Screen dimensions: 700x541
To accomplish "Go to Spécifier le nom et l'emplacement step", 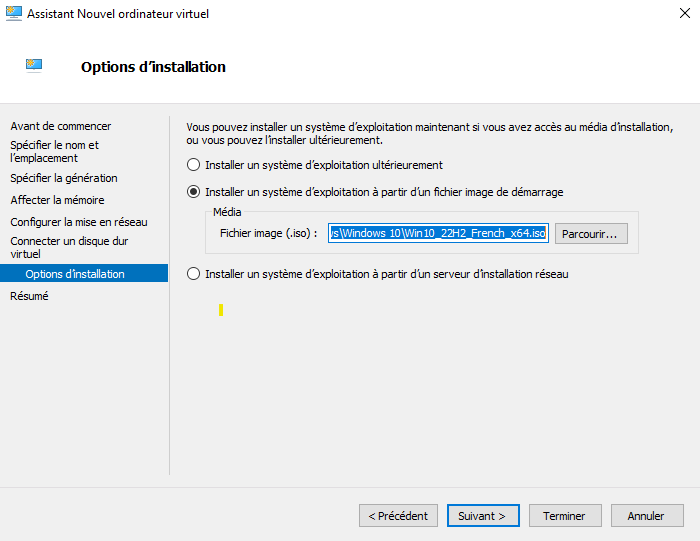I will click(54, 151).
